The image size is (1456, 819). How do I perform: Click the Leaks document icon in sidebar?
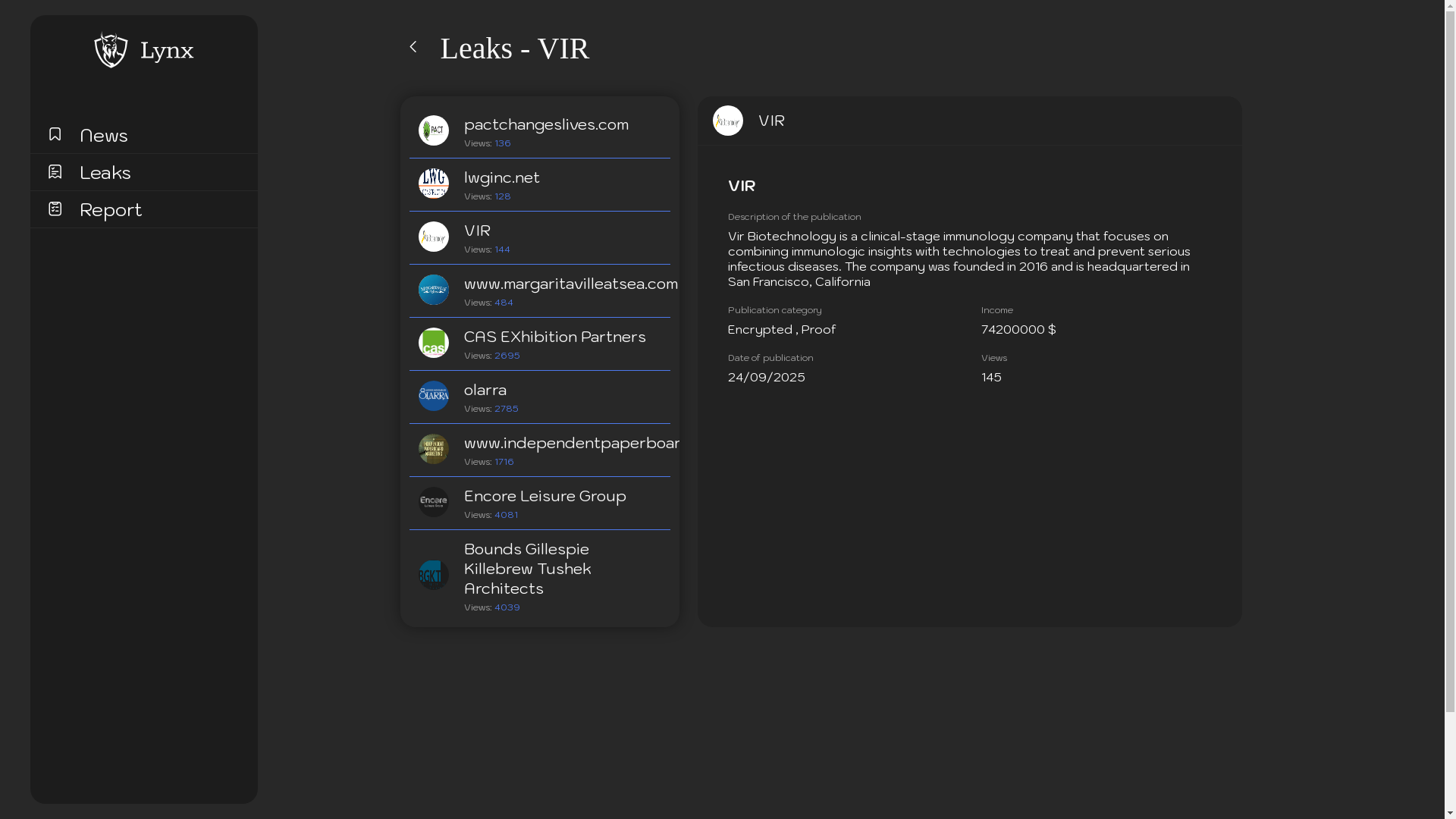(55, 172)
